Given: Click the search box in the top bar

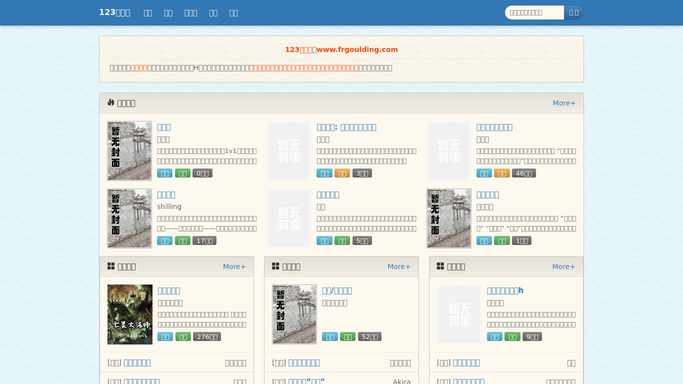Looking at the screenshot, I should (534, 13).
